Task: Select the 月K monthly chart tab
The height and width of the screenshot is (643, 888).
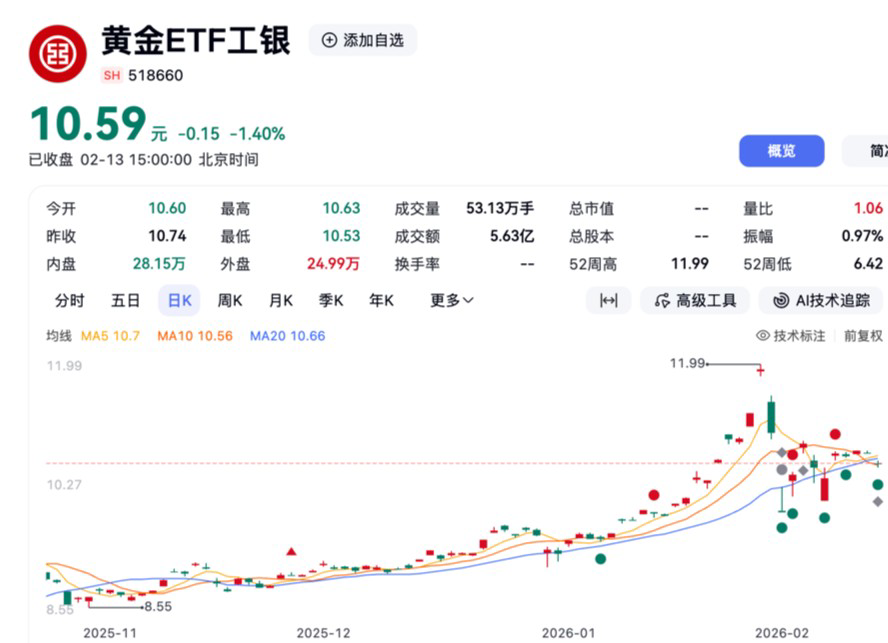Action: 280,300
